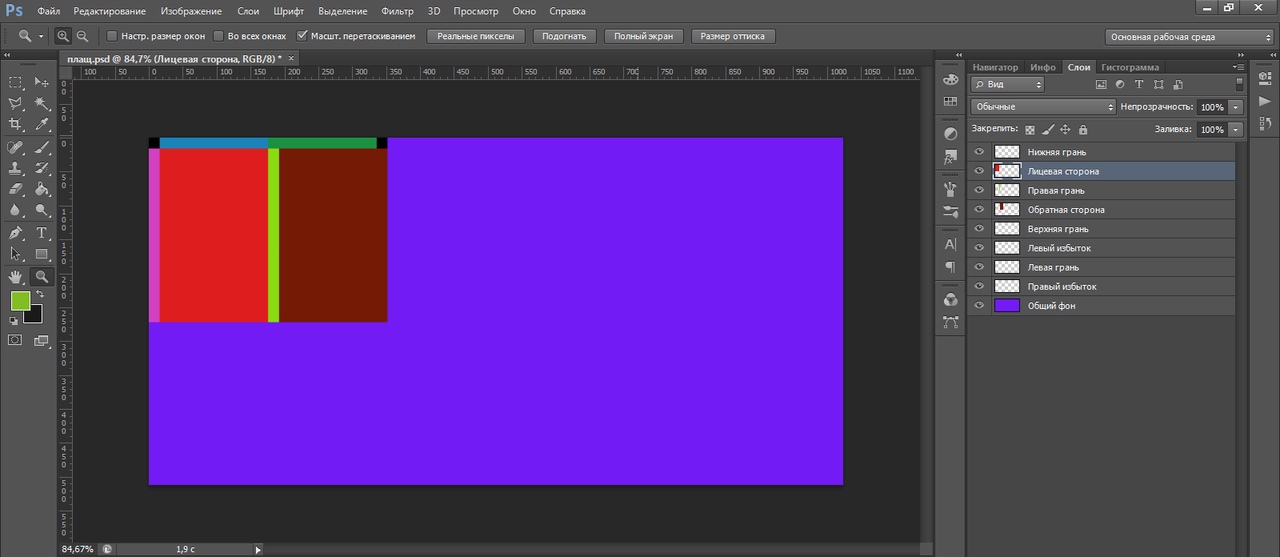This screenshot has height=557, width=1280.
Task: Hide the 'Общий фон' layer
Action: pos(979,305)
